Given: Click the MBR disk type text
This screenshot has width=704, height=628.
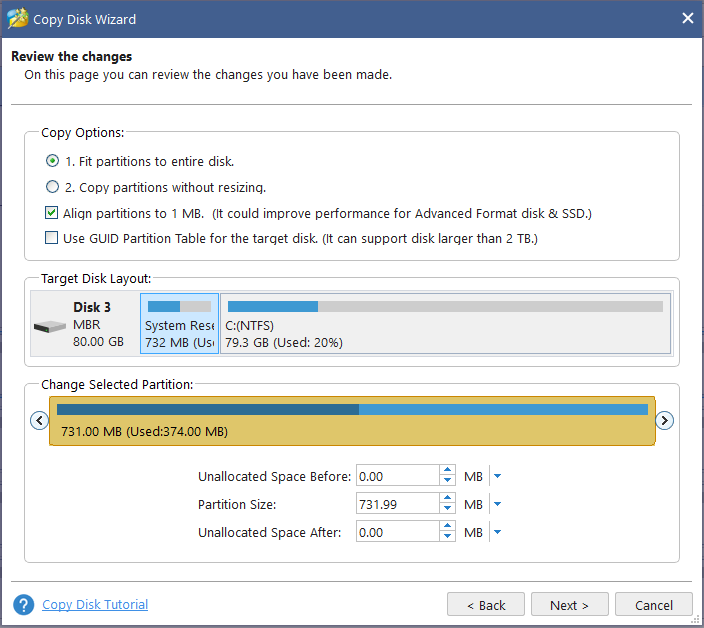Looking at the screenshot, I should pos(87,325).
